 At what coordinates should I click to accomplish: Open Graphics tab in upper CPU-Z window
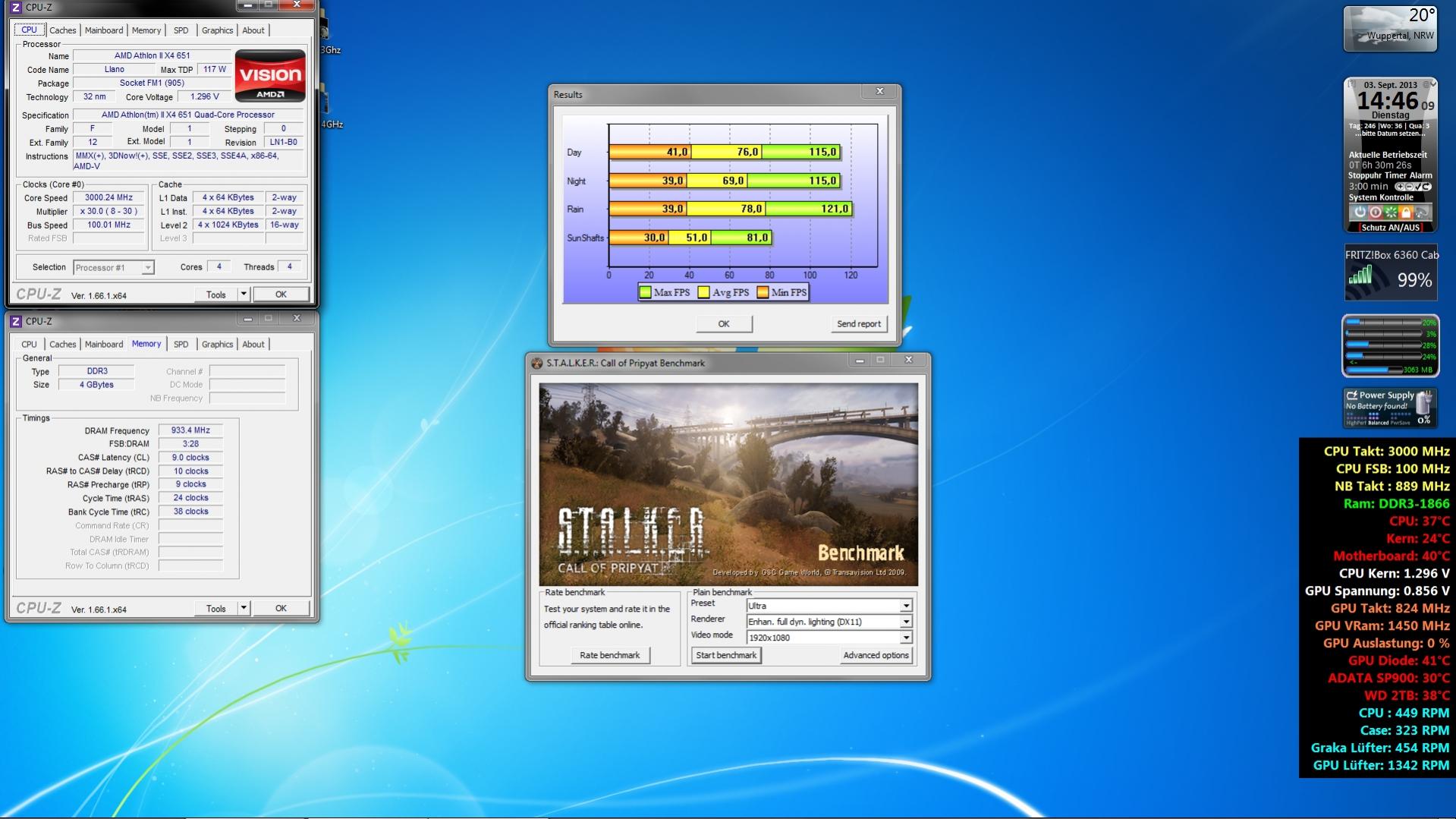coord(217,30)
